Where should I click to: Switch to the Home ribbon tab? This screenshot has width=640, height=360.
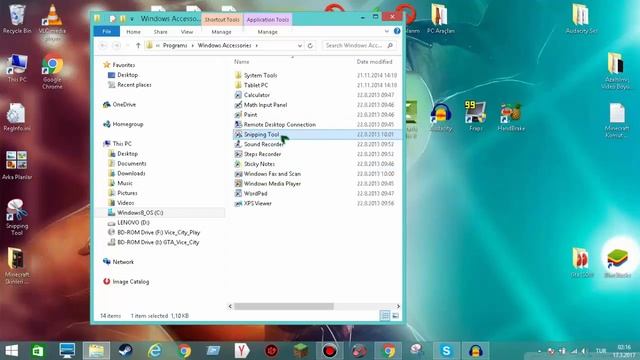[133, 31]
